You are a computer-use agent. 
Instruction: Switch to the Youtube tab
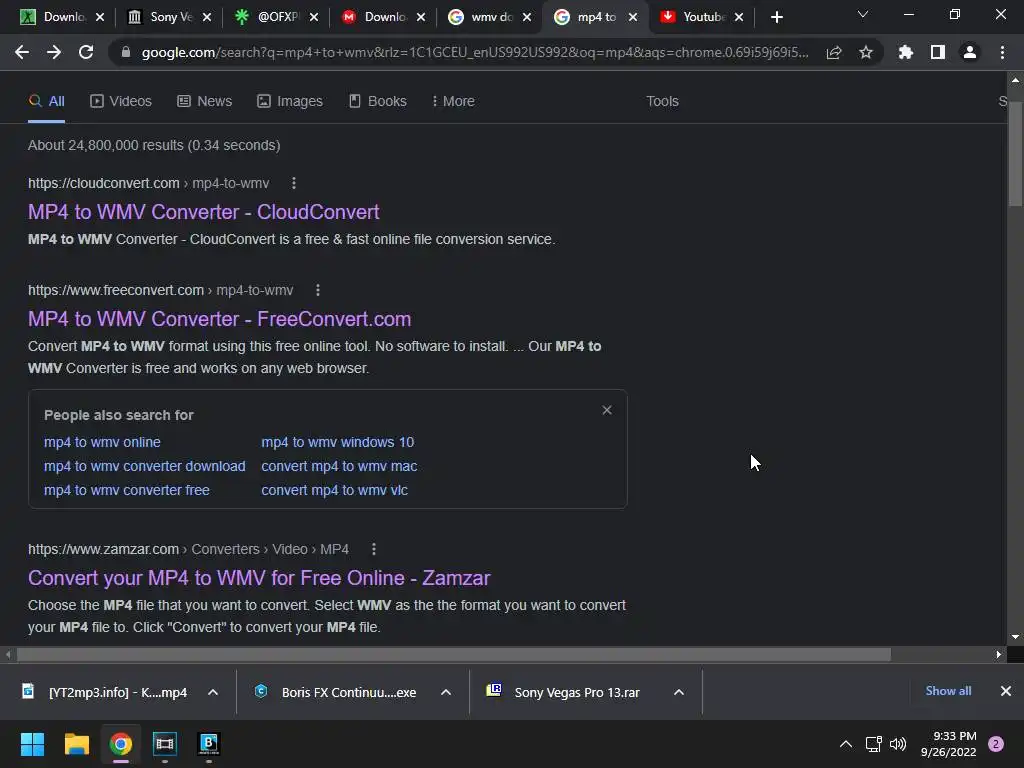coord(704,17)
